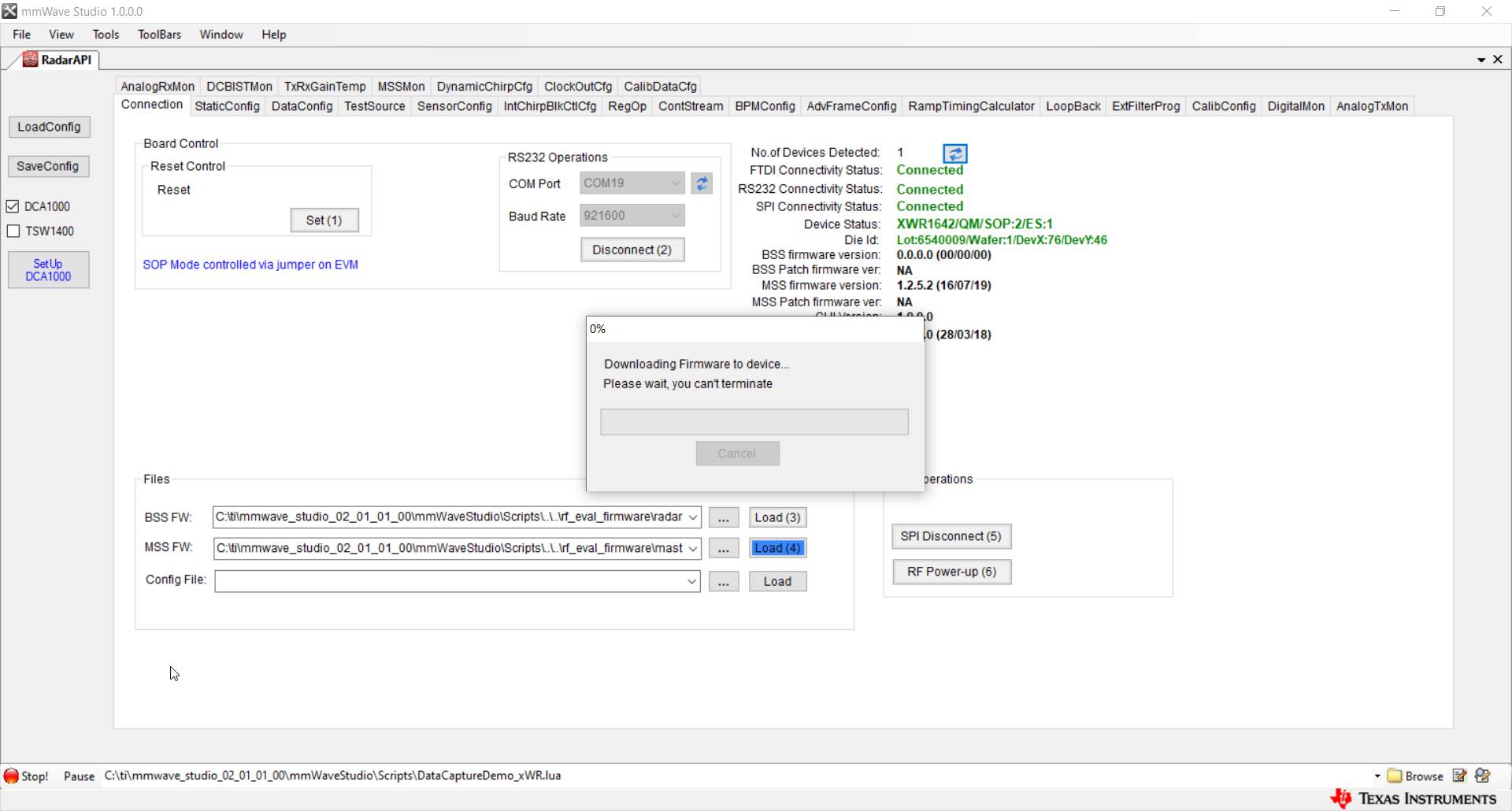
Task: Enable the TSW1400 checkbox
Action: [x=13, y=231]
